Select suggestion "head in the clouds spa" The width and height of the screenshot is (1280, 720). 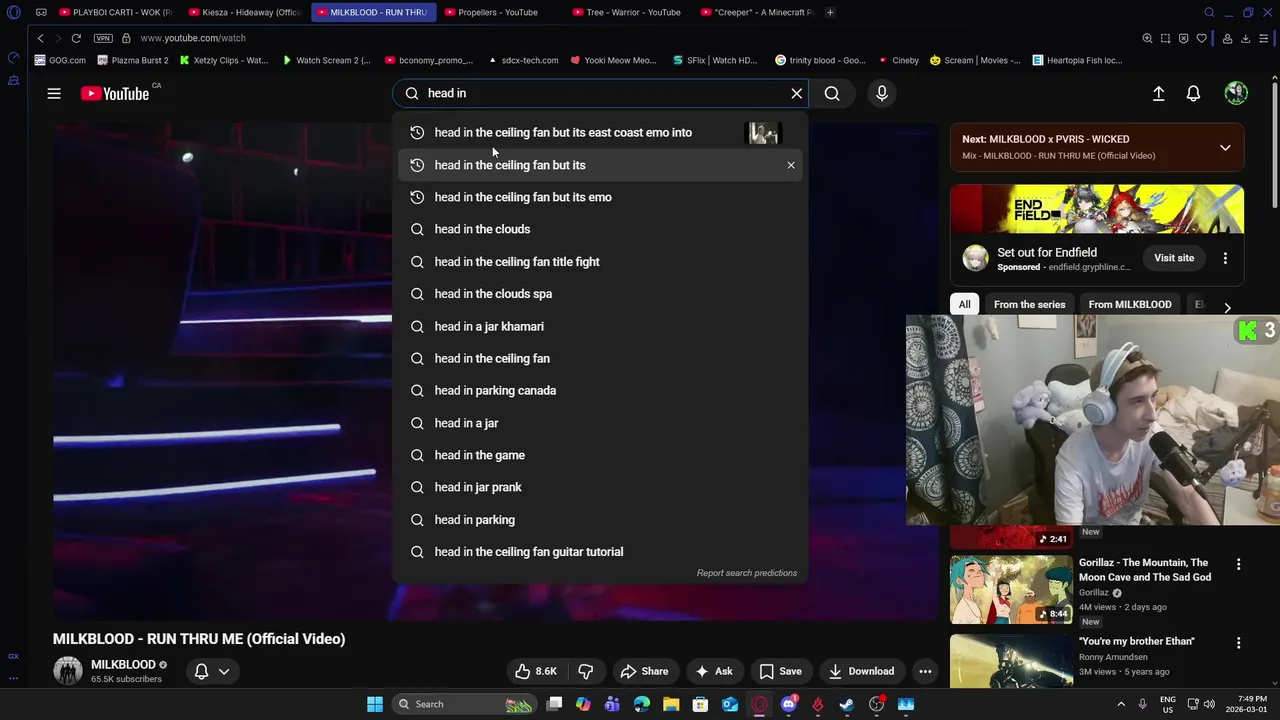click(599, 294)
